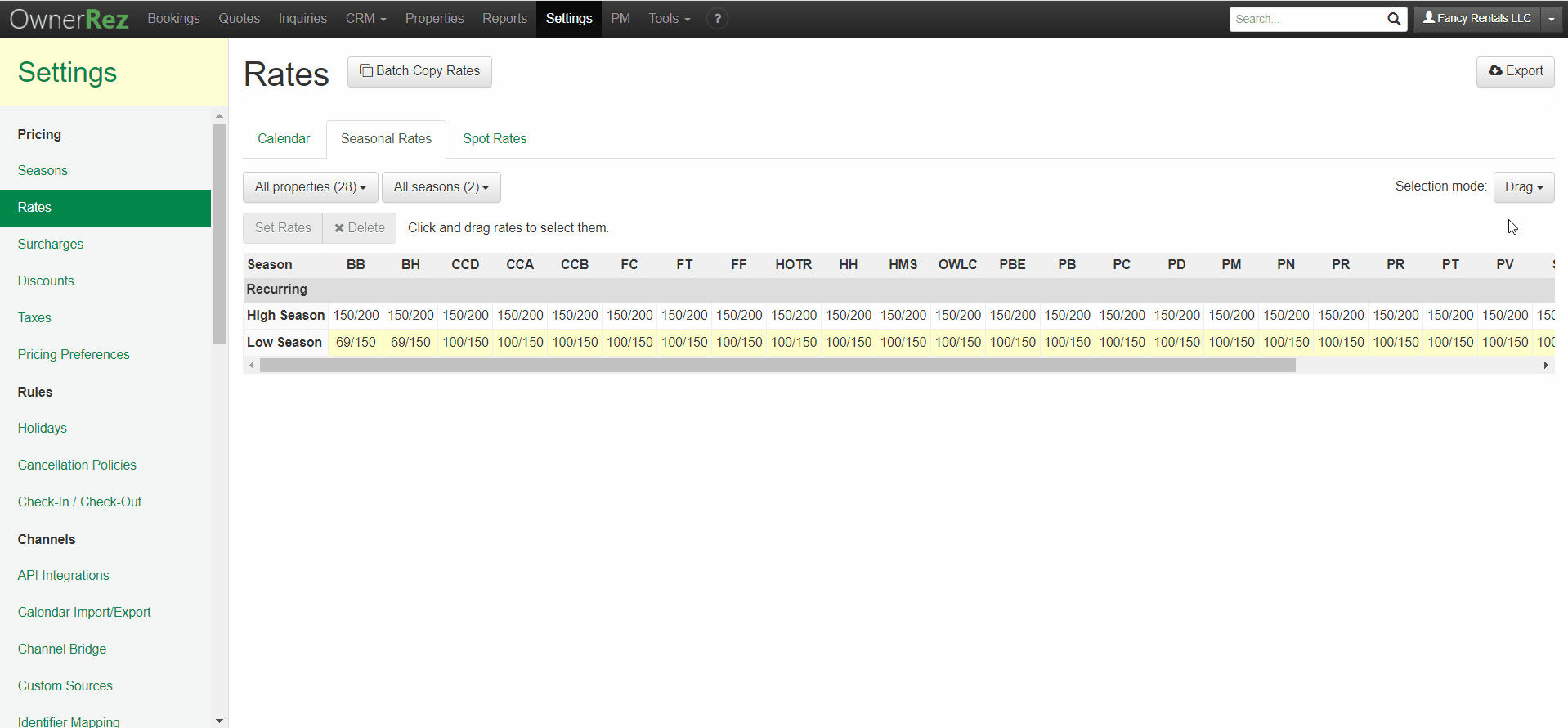Screen dimensions: 1568x728
Task: Open the Batch Copy Rates dialog
Action: point(419,71)
